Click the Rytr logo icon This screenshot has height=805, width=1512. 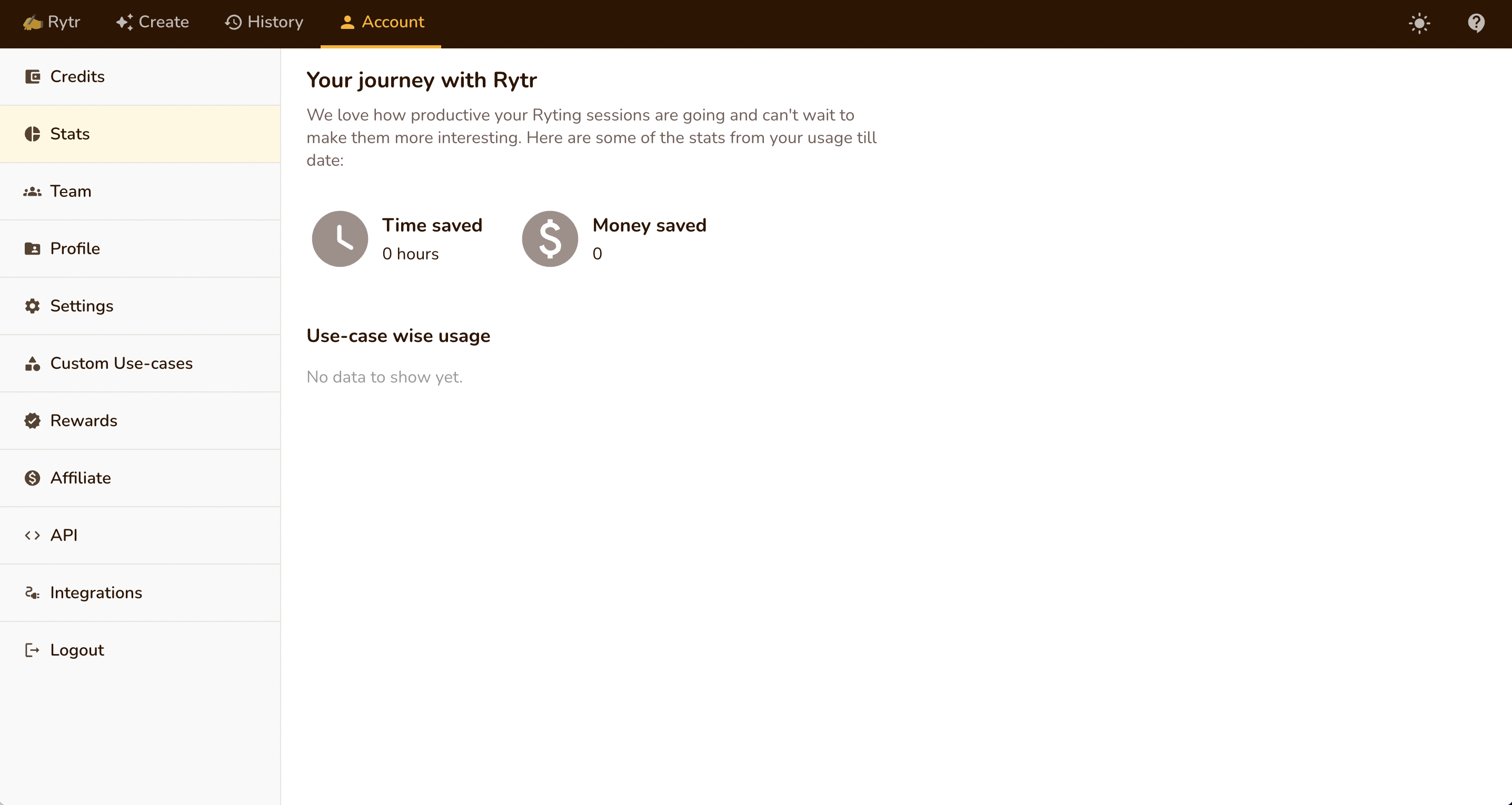(33, 22)
